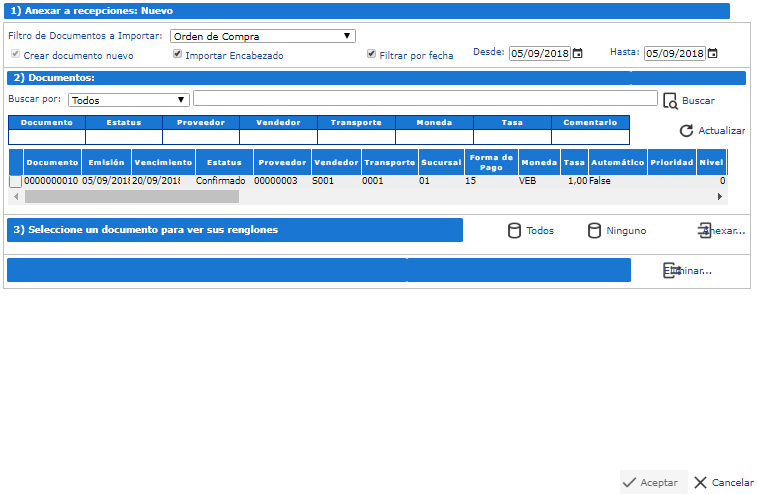
Task: Click the Actualizar refresh icon
Action: pyautogui.click(x=686, y=131)
